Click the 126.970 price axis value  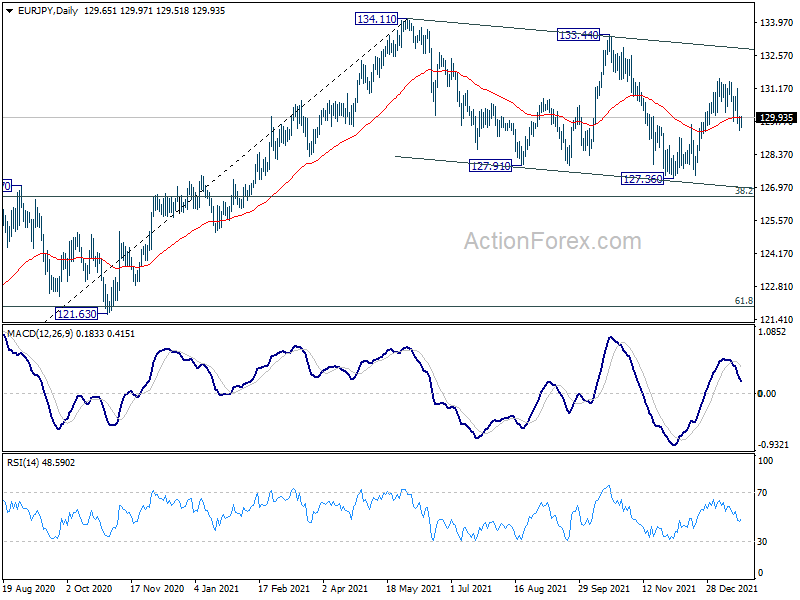(777, 188)
